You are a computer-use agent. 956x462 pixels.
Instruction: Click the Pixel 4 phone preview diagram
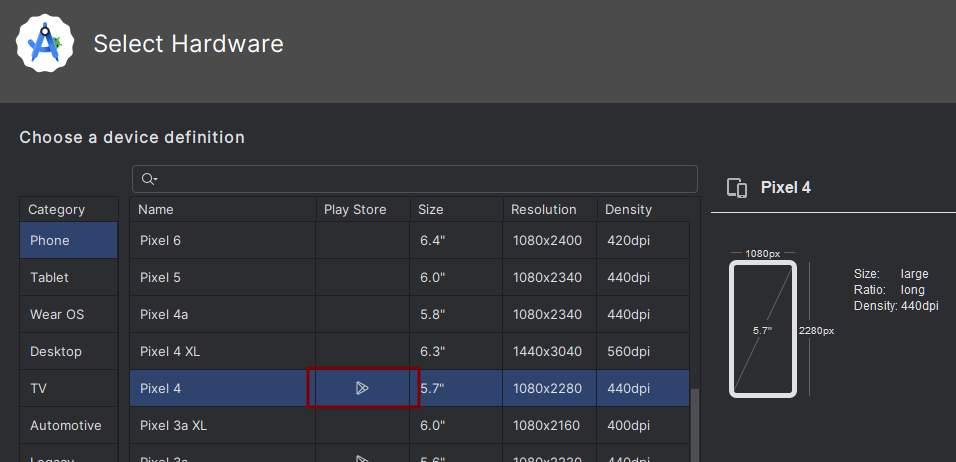point(763,329)
